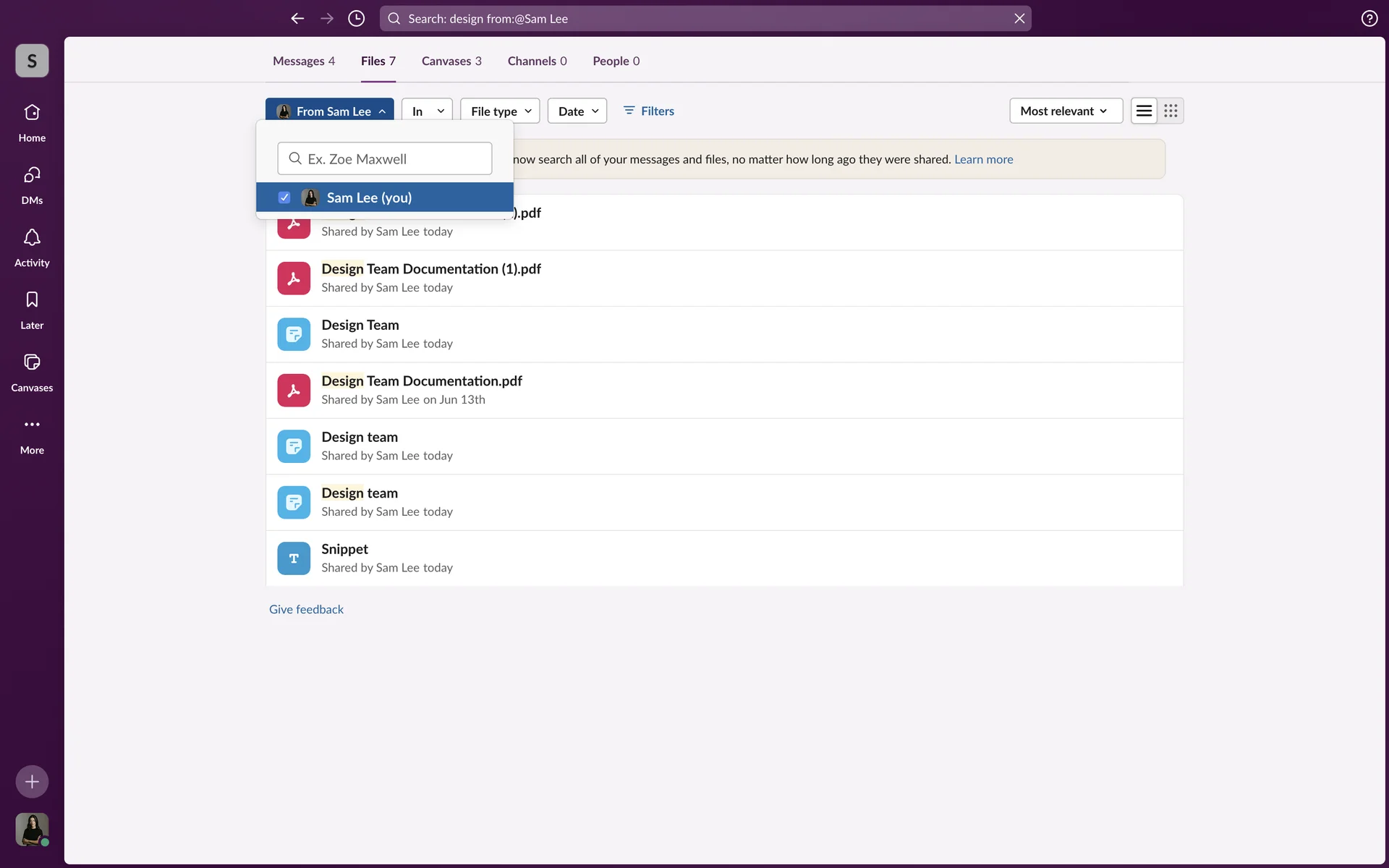Open the Date filter dropdown
Image resolution: width=1389 pixels, height=868 pixels.
(x=577, y=111)
